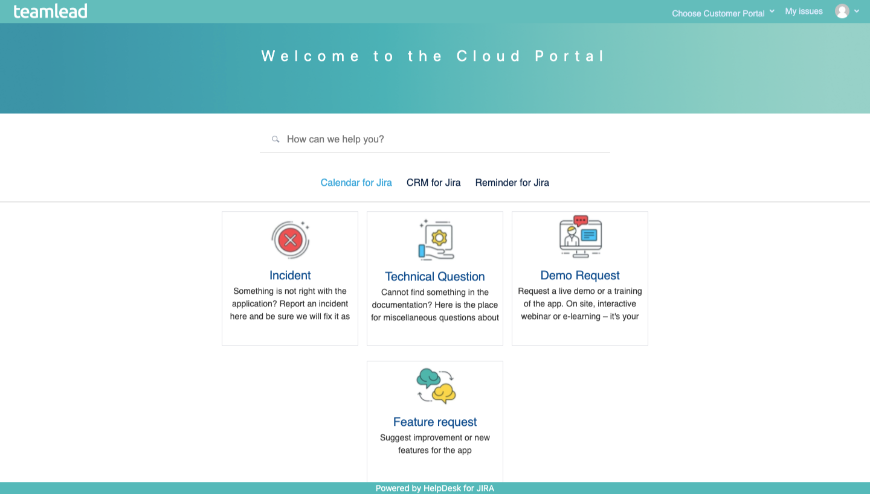The image size is (870, 494).
Task: Click the Technical Question gear icon
Action: point(436,240)
